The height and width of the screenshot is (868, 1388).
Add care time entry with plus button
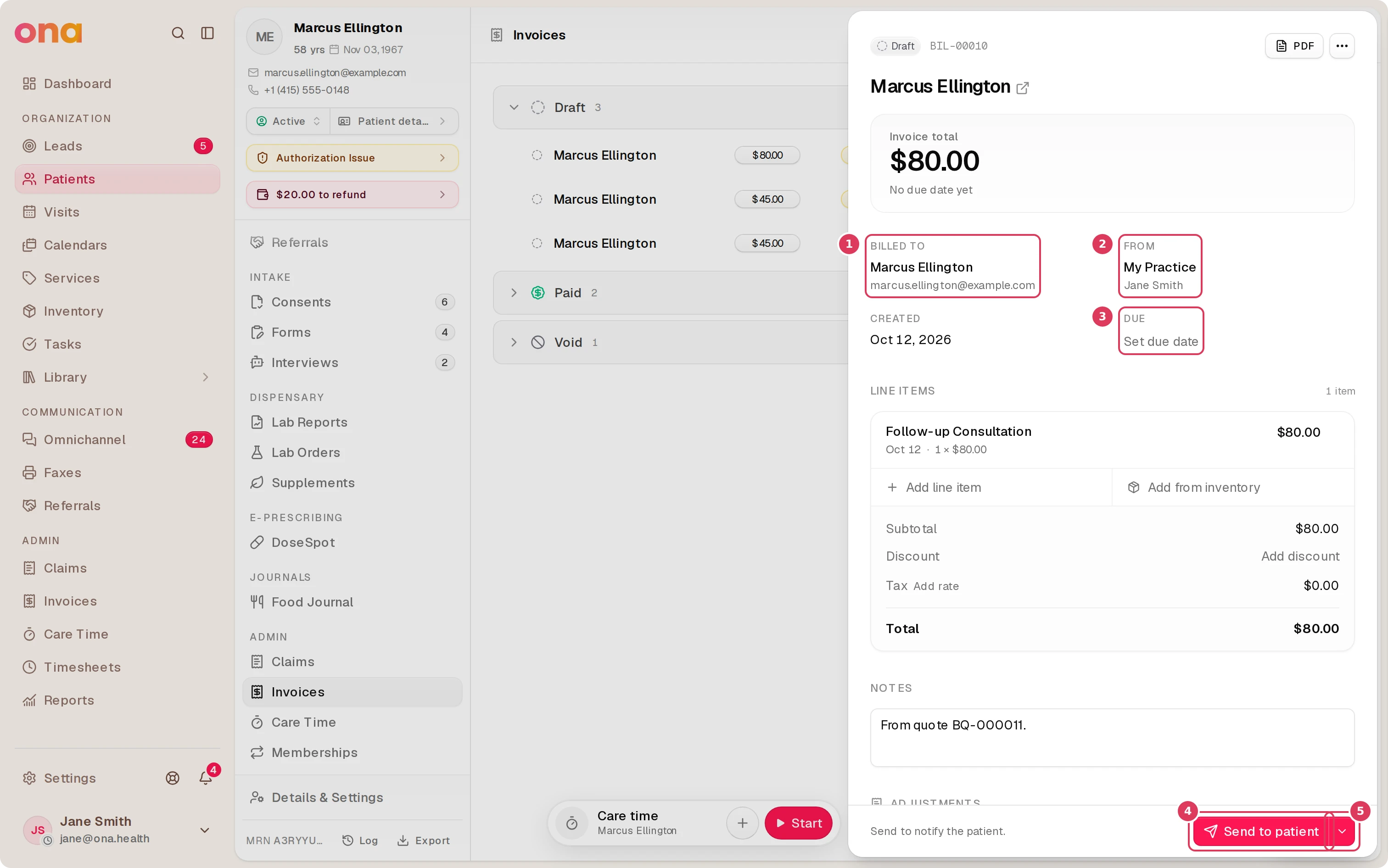(x=742, y=823)
